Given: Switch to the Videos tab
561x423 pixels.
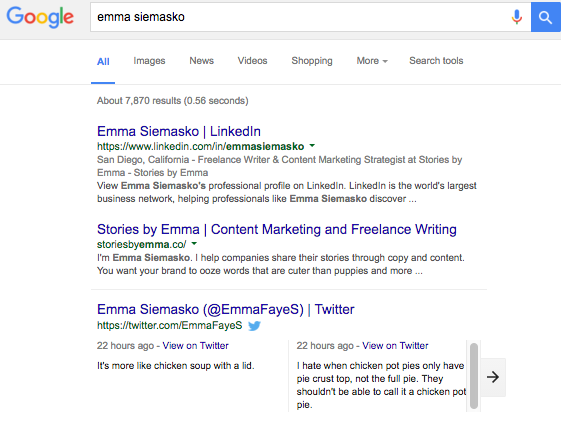Looking at the screenshot, I should [x=252, y=61].
